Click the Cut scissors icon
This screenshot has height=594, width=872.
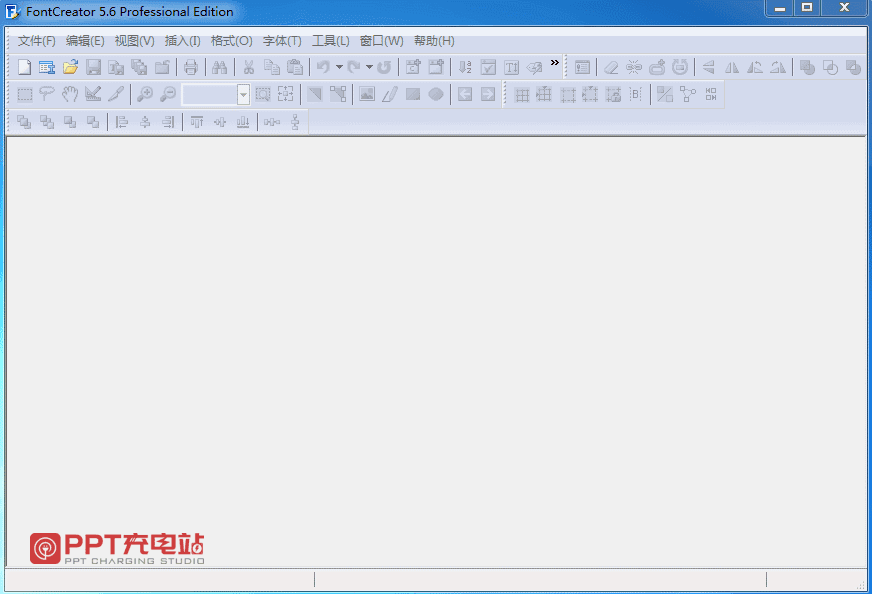tap(249, 67)
